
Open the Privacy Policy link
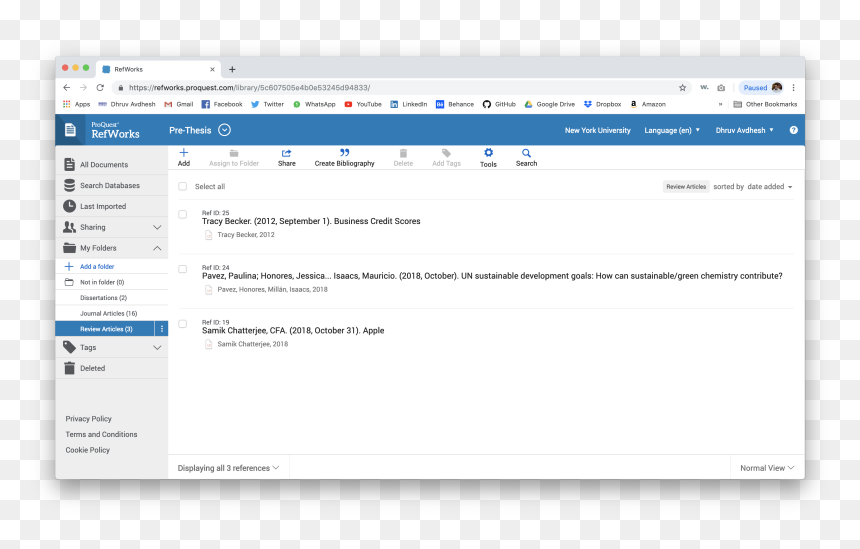88,419
